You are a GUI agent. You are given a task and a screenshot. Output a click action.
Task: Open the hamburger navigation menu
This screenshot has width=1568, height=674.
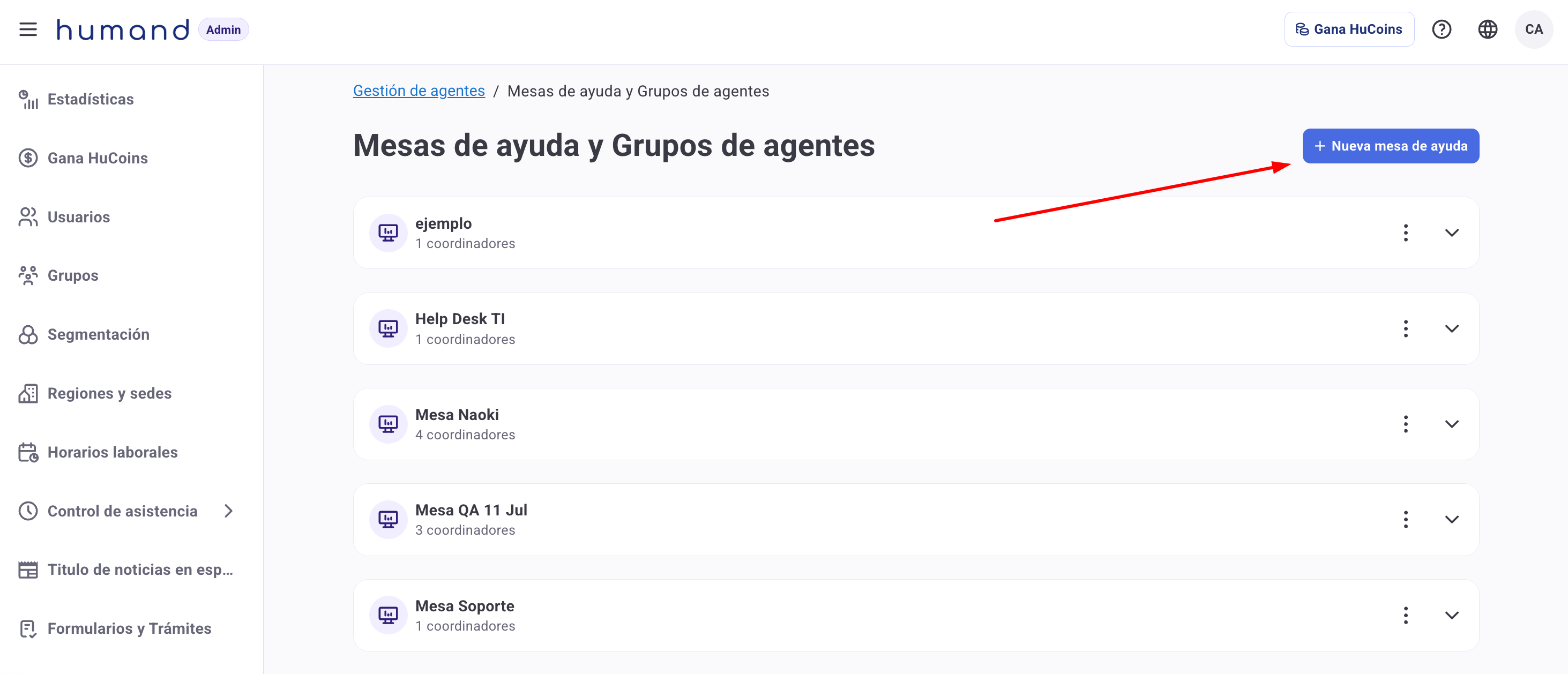(28, 29)
